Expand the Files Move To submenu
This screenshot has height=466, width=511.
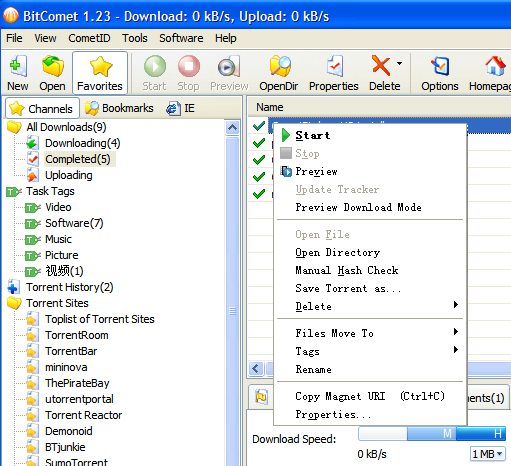tap(370, 333)
